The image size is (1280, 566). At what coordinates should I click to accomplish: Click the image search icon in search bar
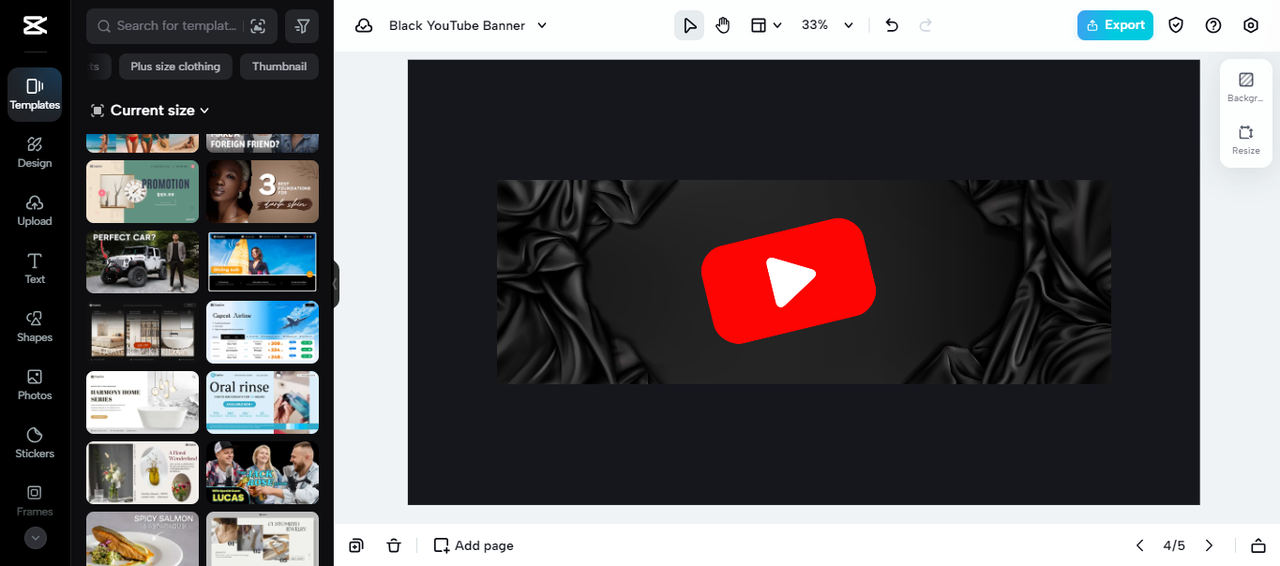pos(258,26)
